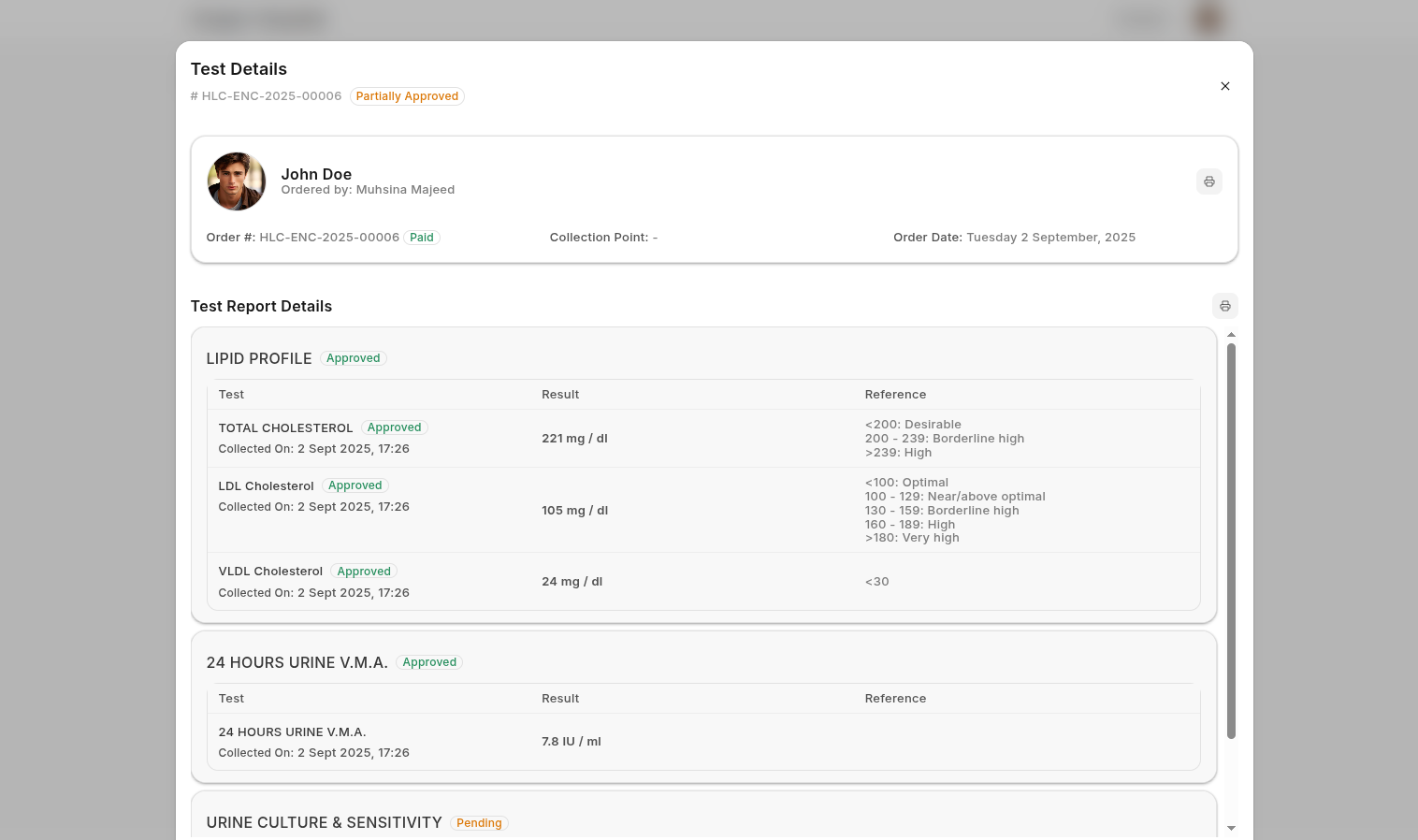
Task: Close the Test Details dialog
Action: click(1224, 86)
